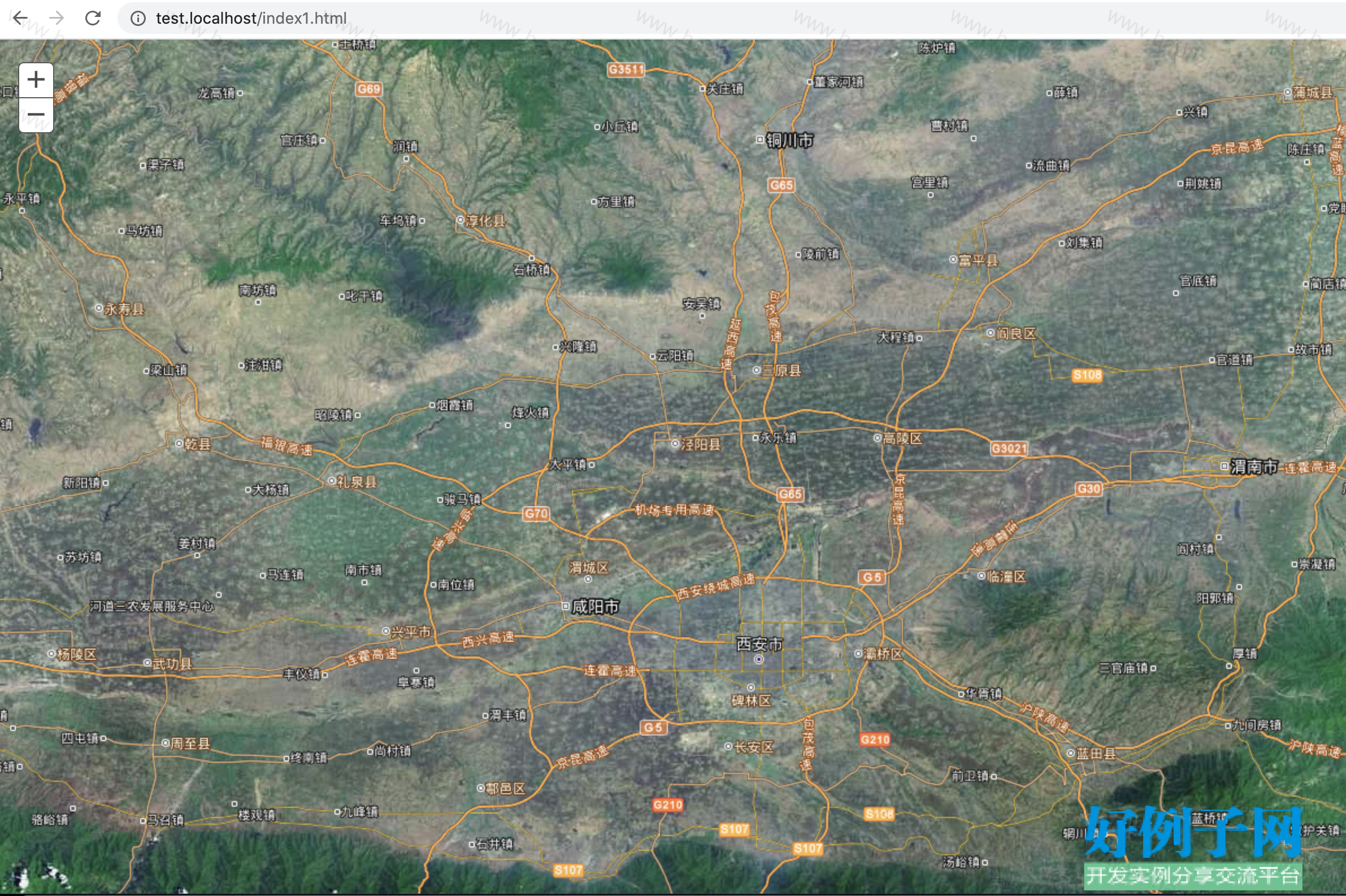Click the G3021 highway shield

1009,449
